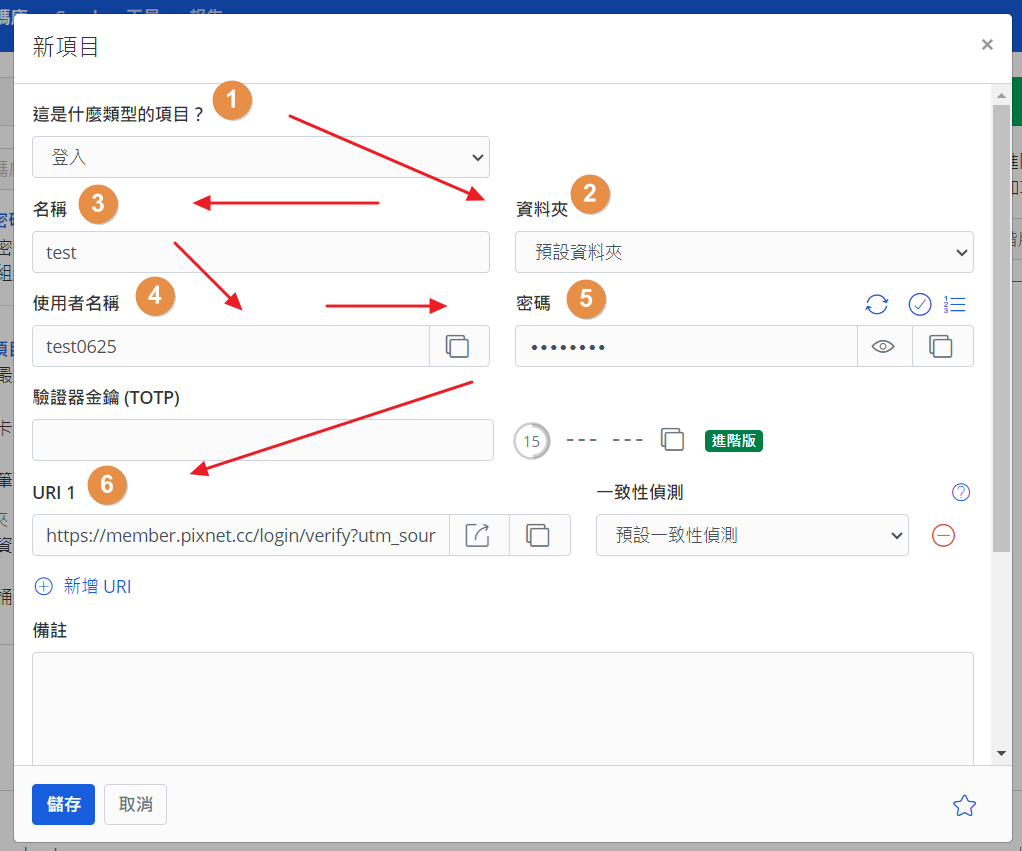Image resolution: width=1022 pixels, height=851 pixels.
Task: Focus the 驗證器金鑰 (TOTP) field
Action: coord(263,440)
